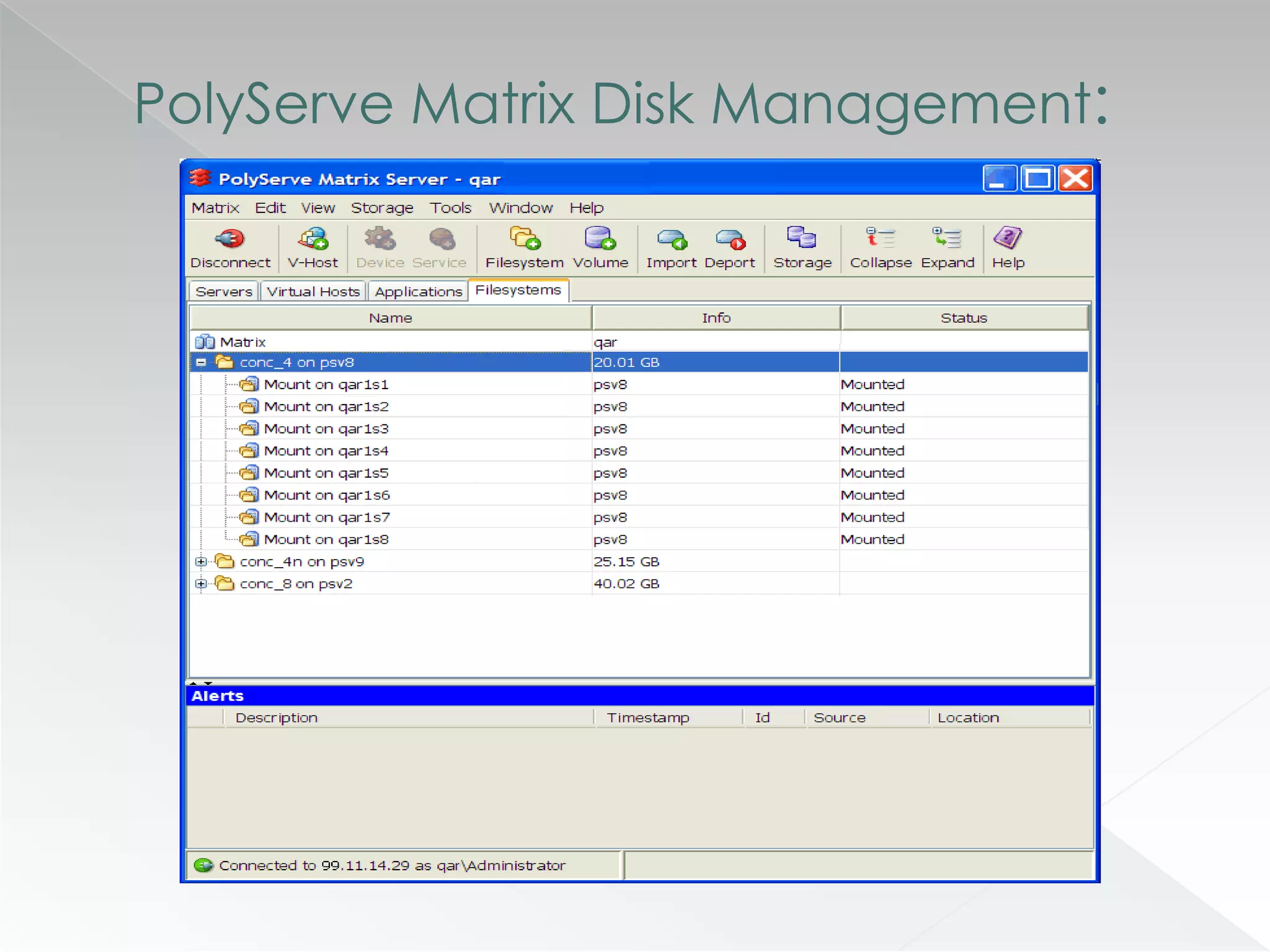Open the Storage menu
Viewport: 1270px width, 952px height.
pos(382,208)
